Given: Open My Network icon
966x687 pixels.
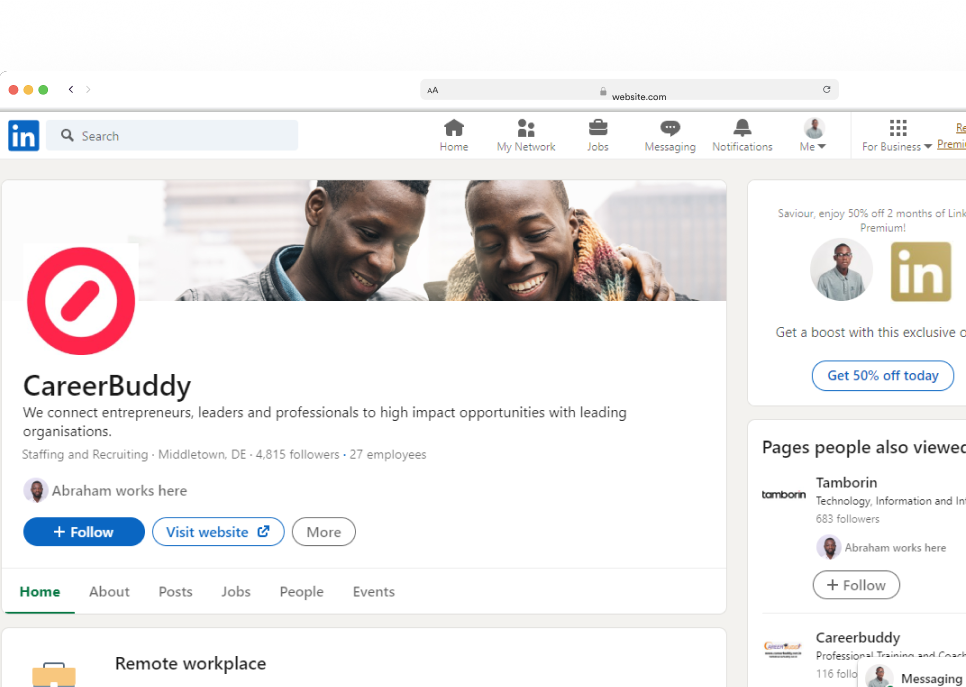Looking at the screenshot, I should [x=526, y=128].
